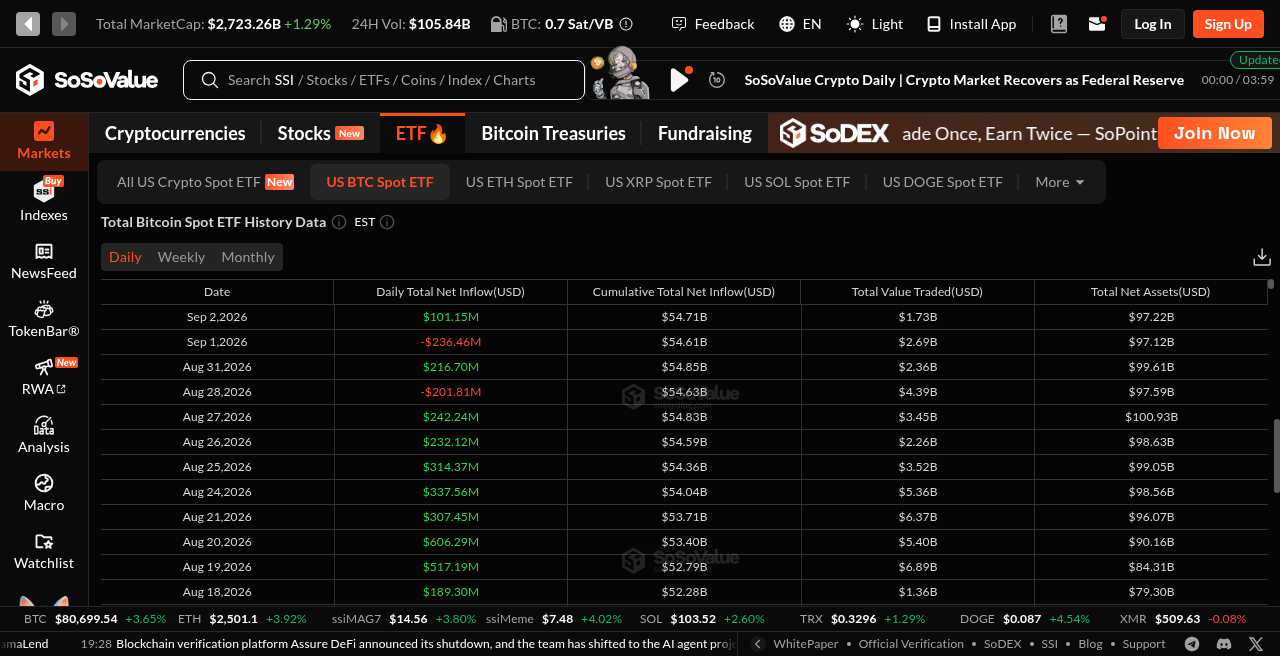Open the NewsFeed sidebar section
Viewport: 1280px width, 656px height.
click(44, 262)
